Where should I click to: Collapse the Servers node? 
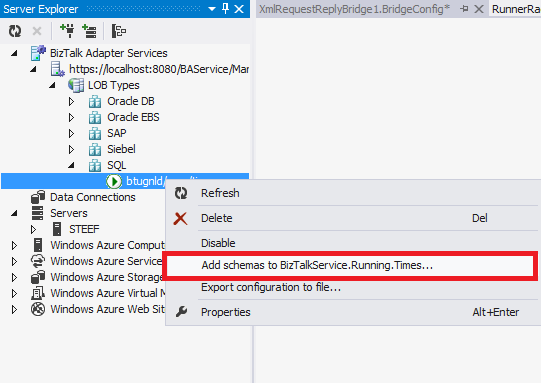(14, 213)
